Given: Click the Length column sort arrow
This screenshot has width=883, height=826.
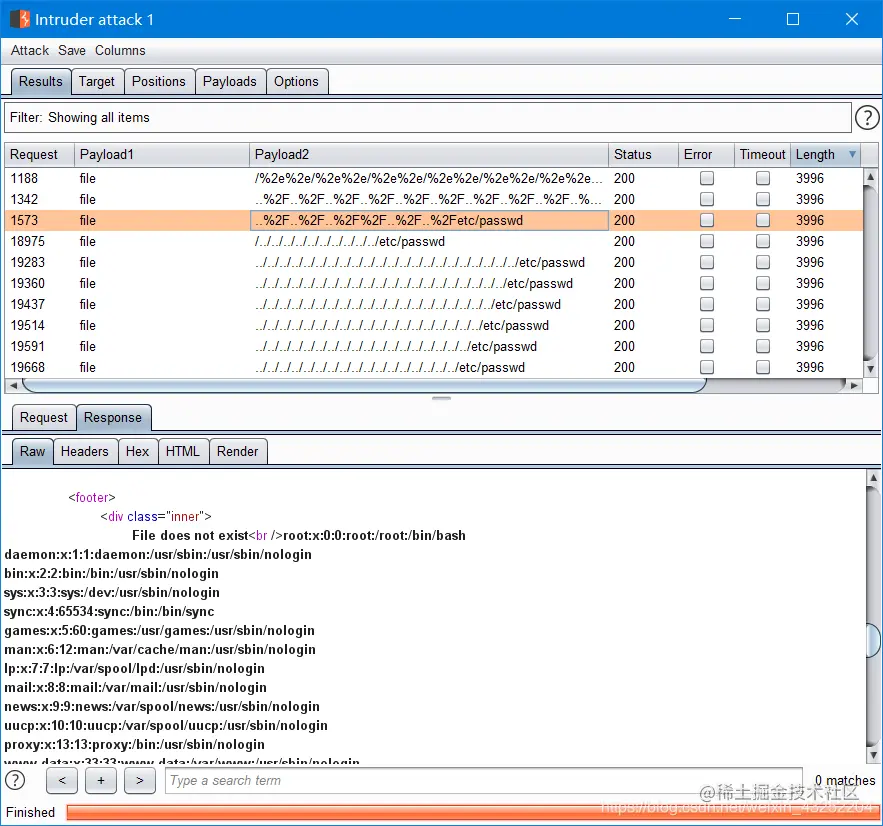Looking at the screenshot, I should coord(852,154).
